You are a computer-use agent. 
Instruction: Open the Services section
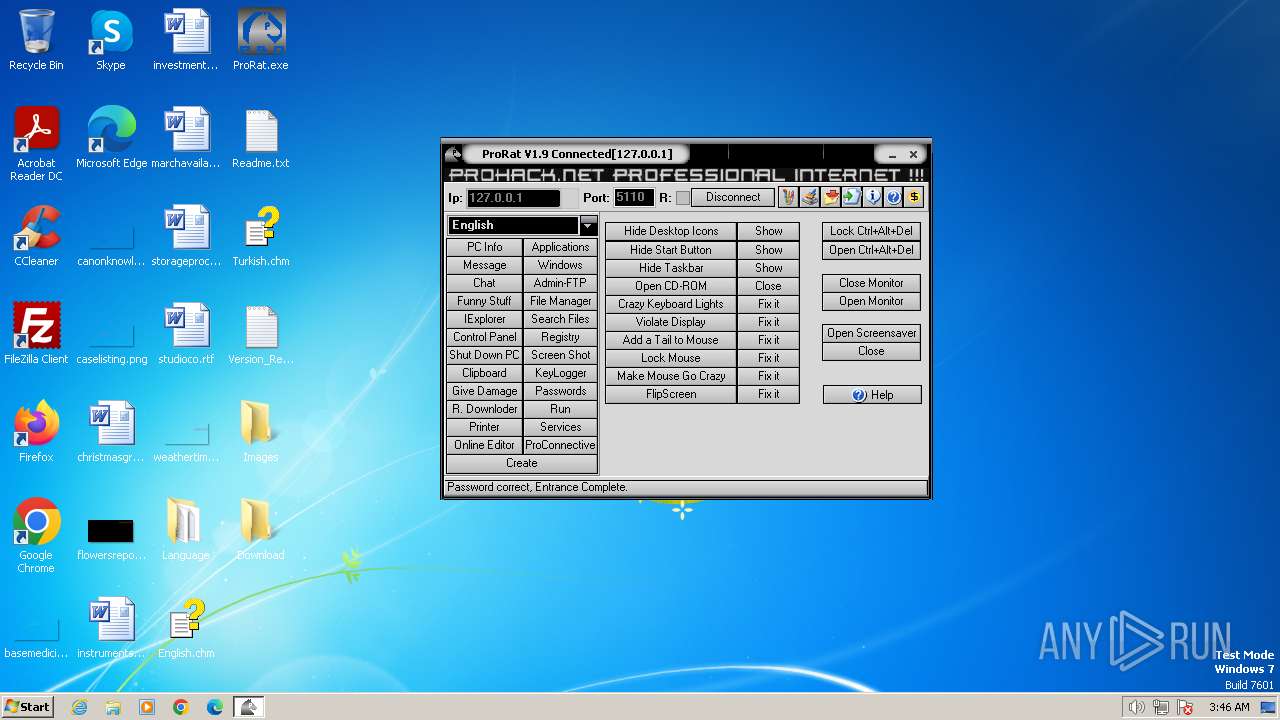click(560, 427)
